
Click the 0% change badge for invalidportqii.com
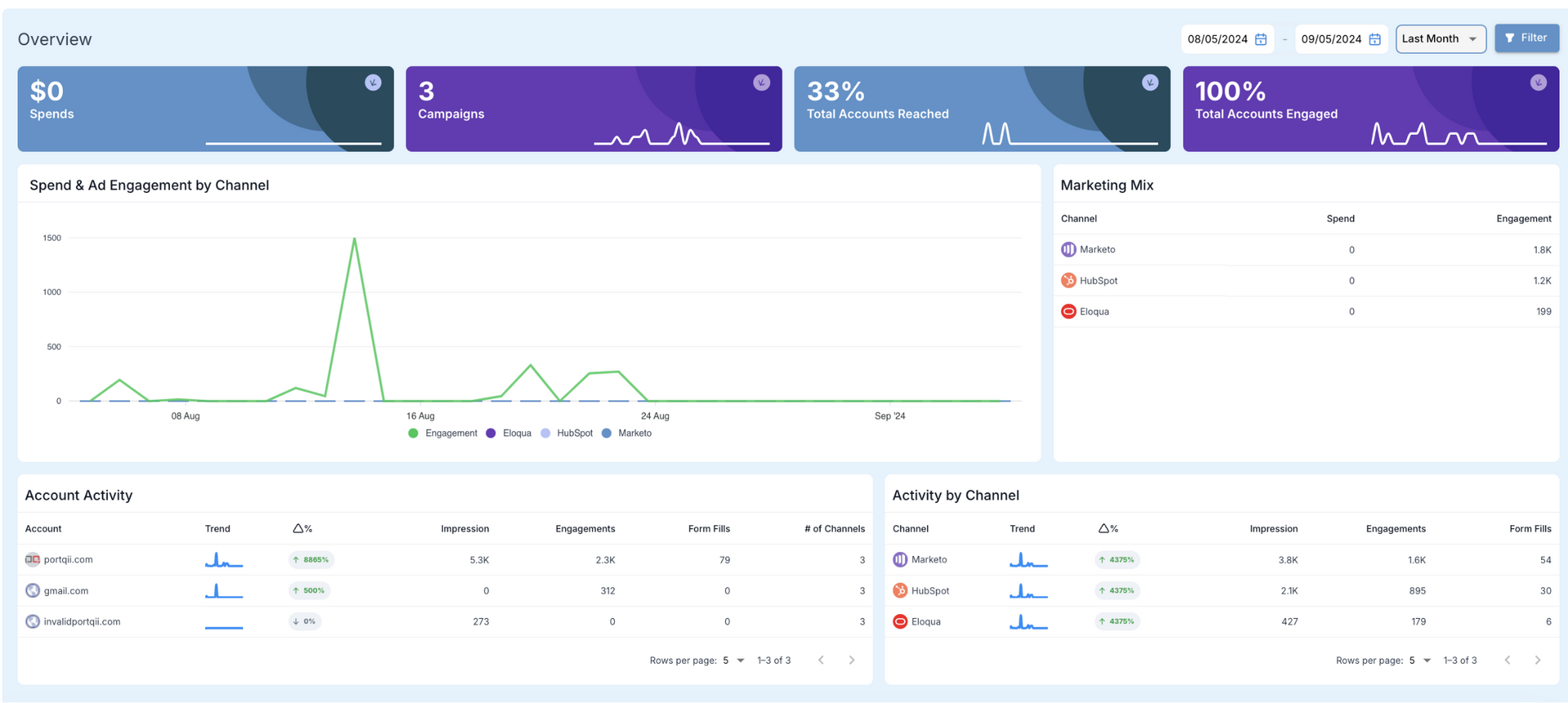coord(305,622)
